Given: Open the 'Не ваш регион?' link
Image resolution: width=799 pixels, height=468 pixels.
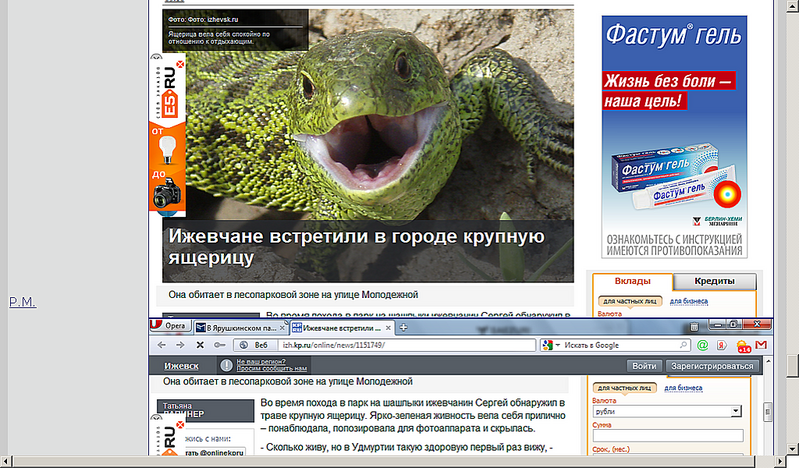Looking at the screenshot, I should coord(261,361).
